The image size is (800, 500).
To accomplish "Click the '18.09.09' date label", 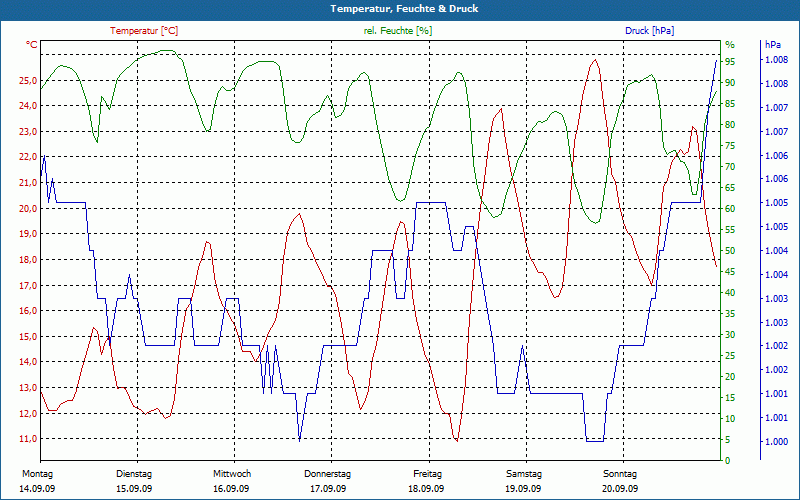I will tap(426, 489).
